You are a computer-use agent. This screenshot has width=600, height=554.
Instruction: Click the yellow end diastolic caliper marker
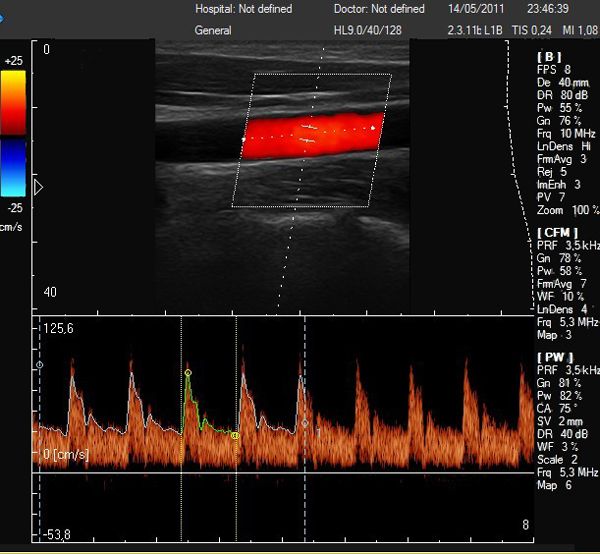point(234,435)
